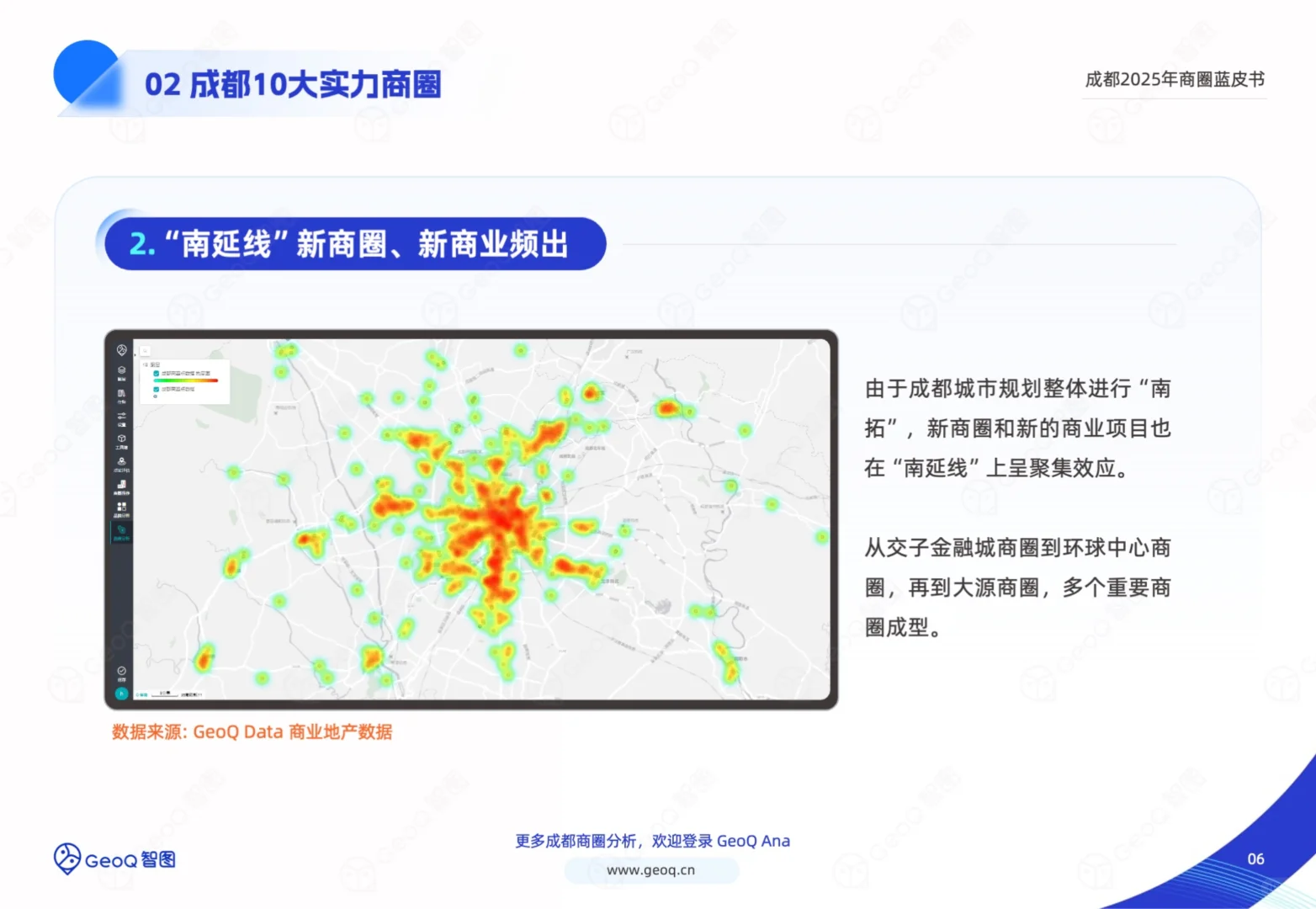
Task: Expand the small search box atop the map
Action: [144, 349]
